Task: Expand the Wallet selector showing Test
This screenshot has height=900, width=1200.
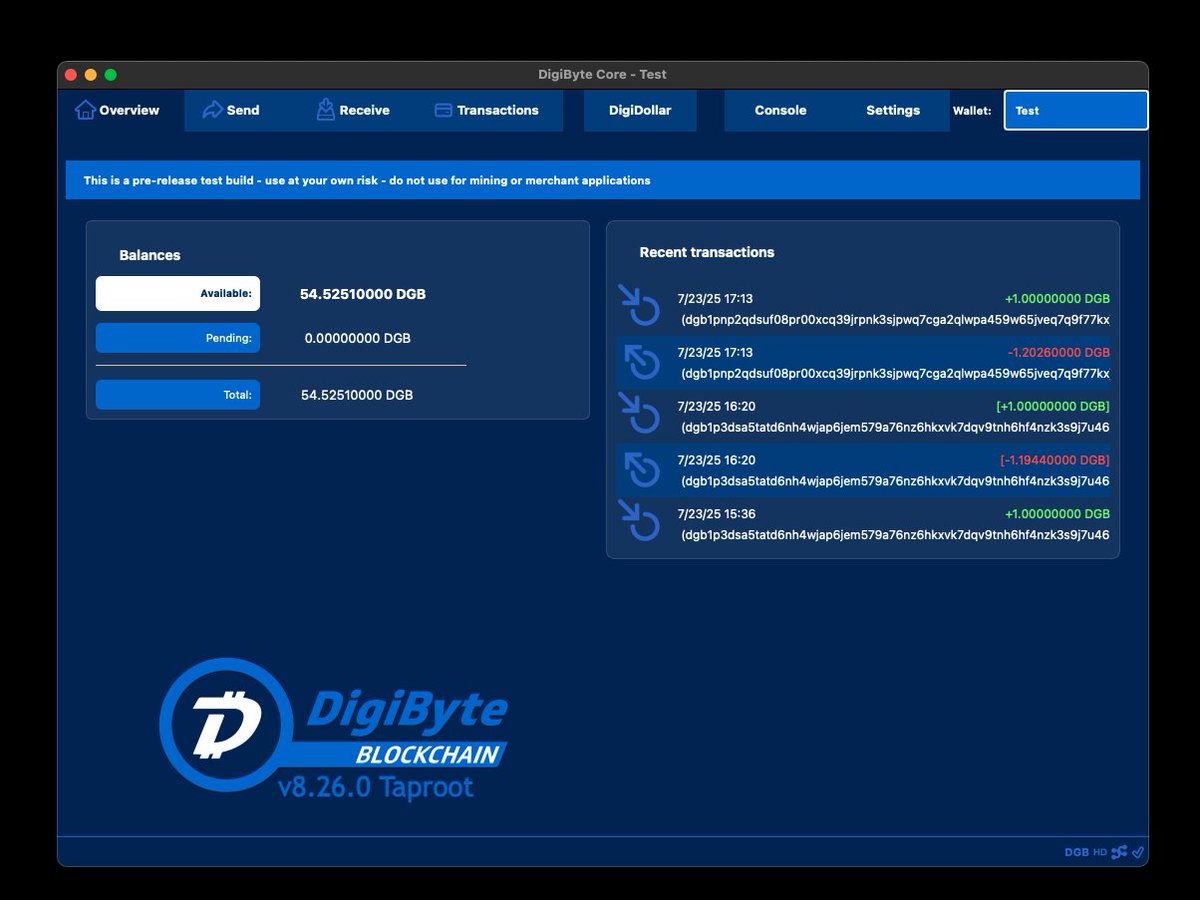Action: click(1076, 110)
